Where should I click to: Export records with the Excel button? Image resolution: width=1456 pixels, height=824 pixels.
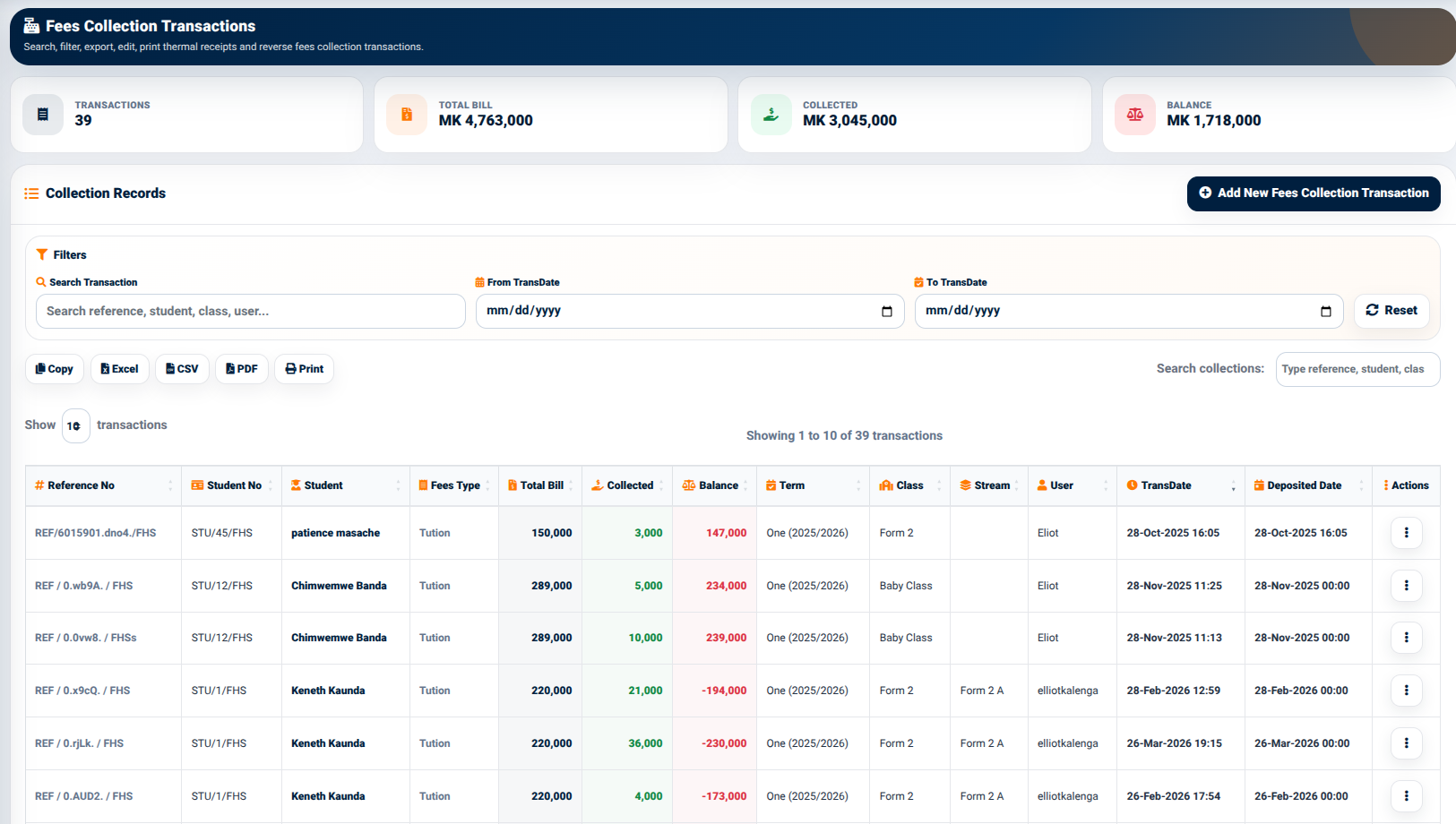pyautogui.click(x=120, y=369)
